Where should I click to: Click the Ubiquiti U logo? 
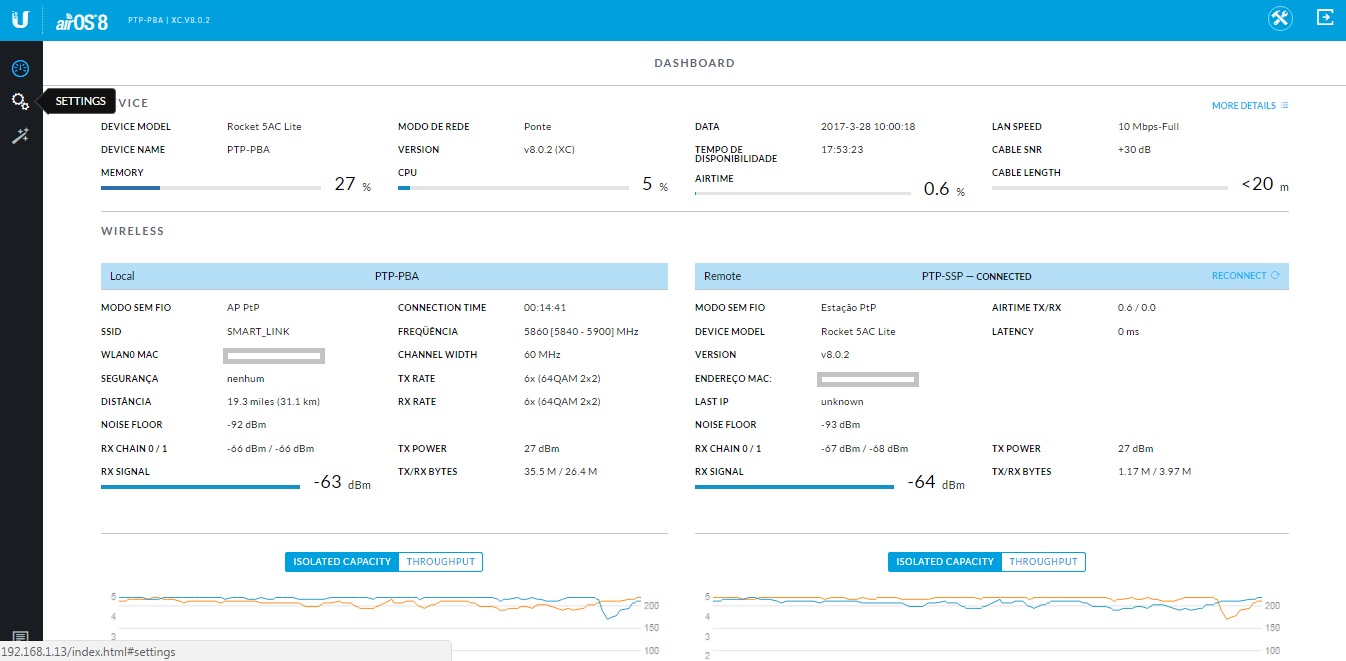coord(20,19)
